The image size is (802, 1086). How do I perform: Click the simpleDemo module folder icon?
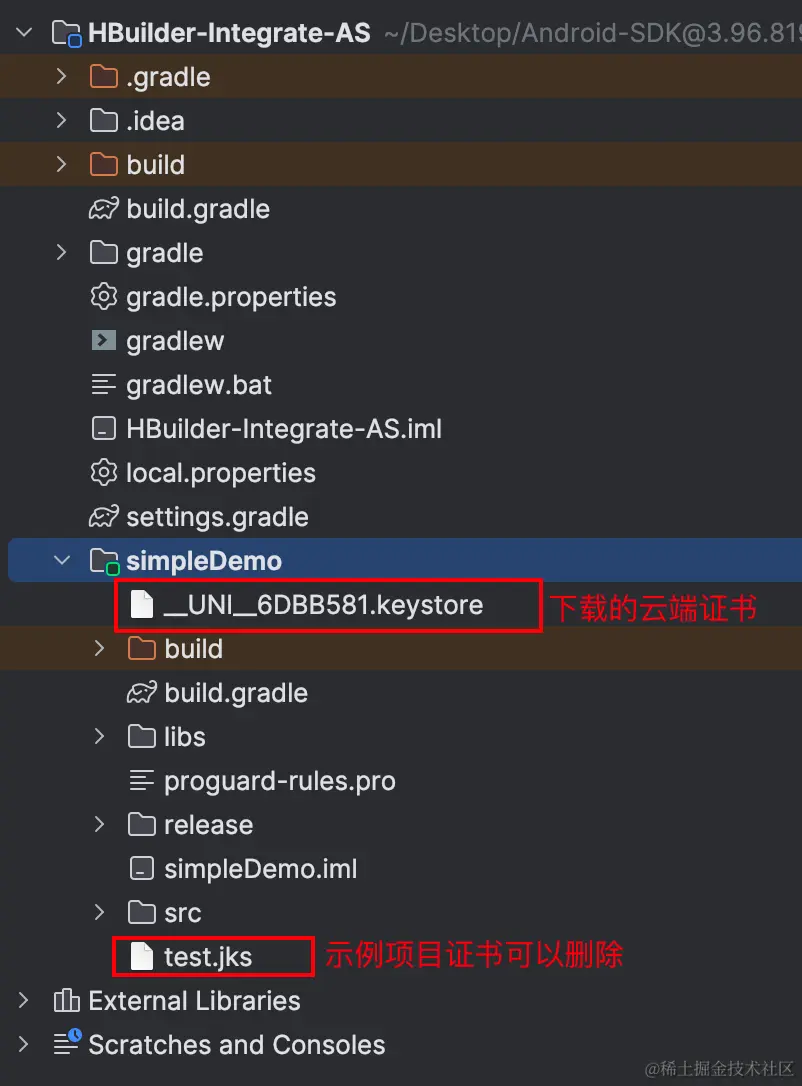104,561
